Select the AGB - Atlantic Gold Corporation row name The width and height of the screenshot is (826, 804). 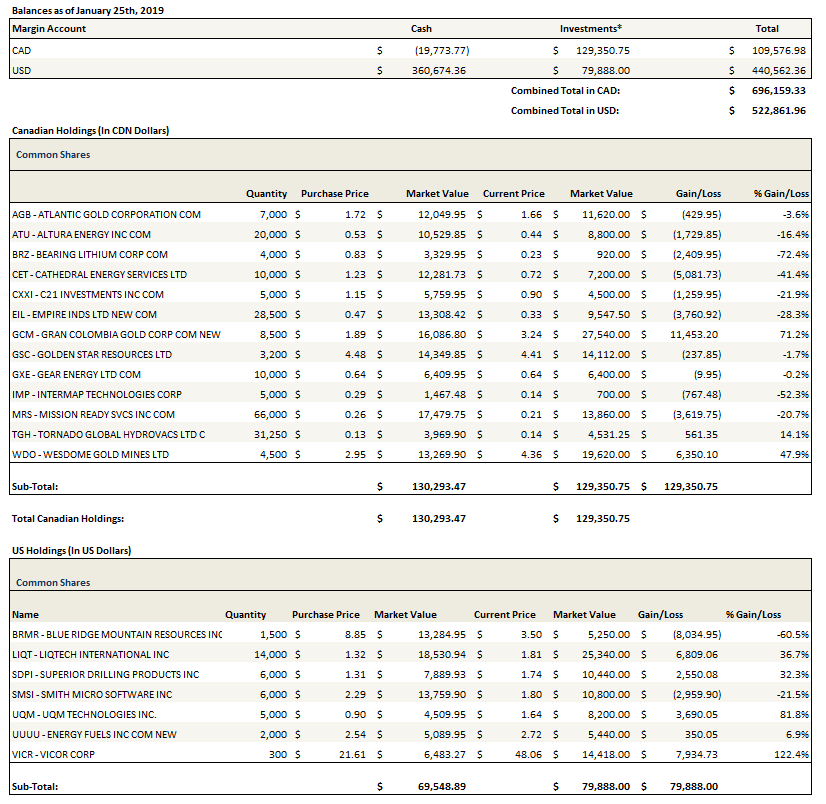(106, 214)
